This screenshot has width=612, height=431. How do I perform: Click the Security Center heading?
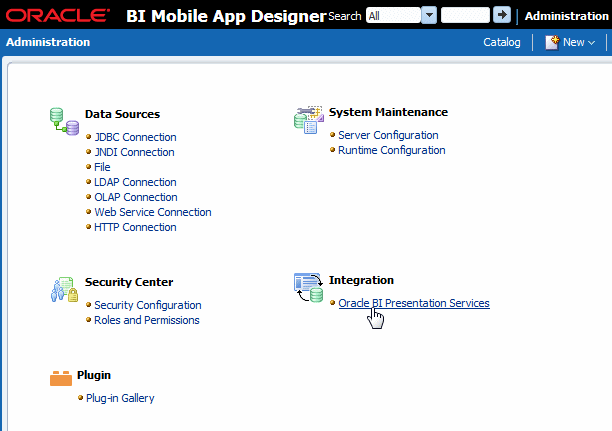click(x=129, y=282)
